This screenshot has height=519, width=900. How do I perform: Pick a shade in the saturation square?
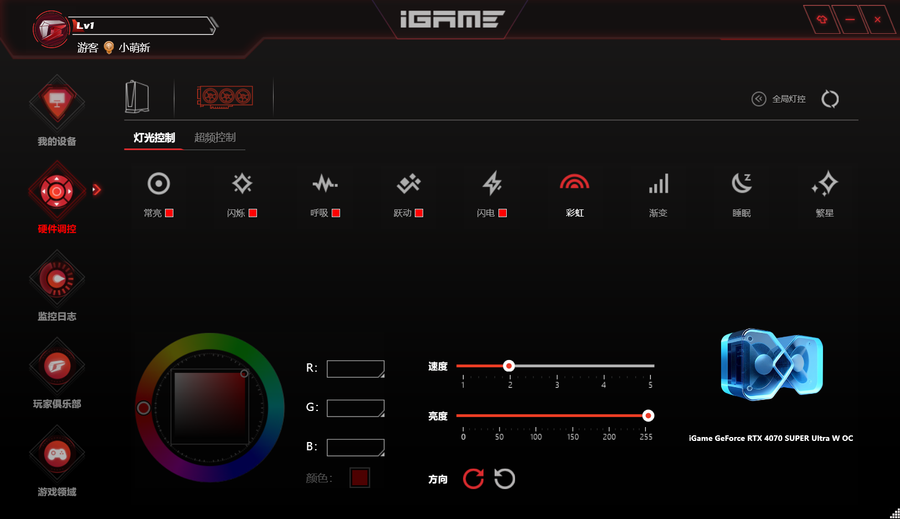point(210,408)
